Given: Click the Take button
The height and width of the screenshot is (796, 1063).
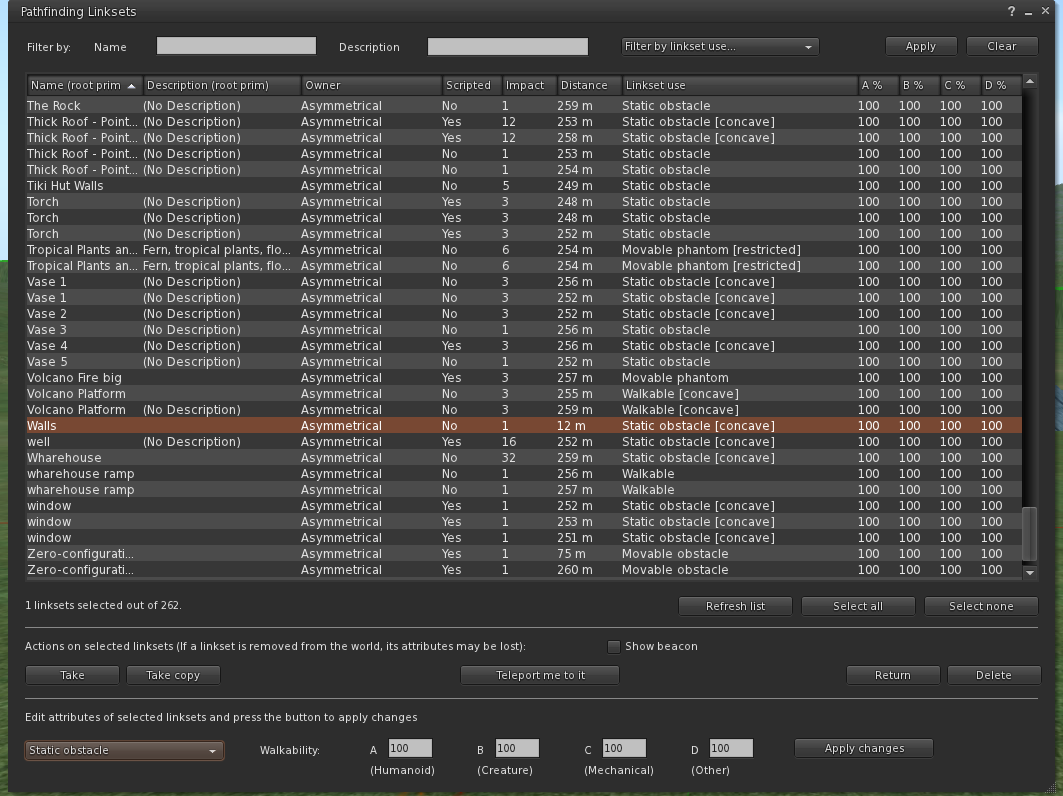Looking at the screenshot, I should pyautogui.click(x=72, y=675).
